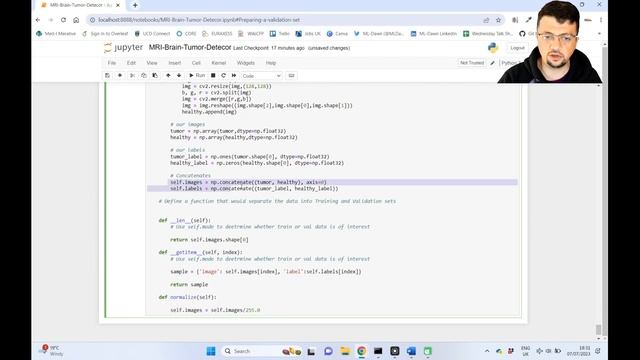Screen dimensions: 640x360
Task: Open the terminal app in the taskbar
Action: 378,351
